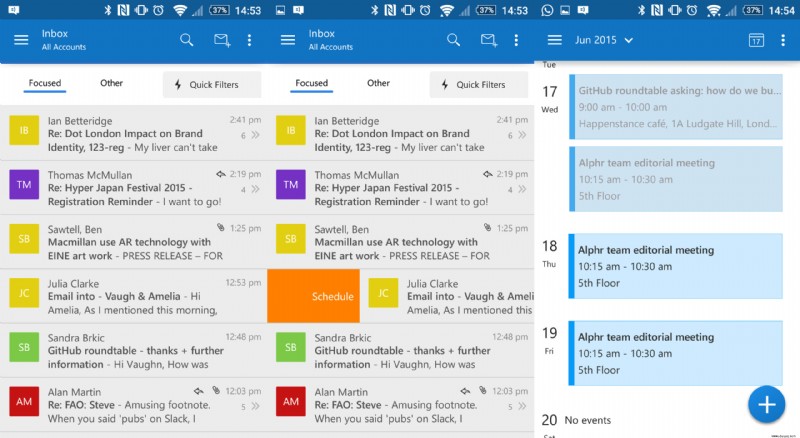Viewport: 800px width, 438px height.
Task: Select date 18 Thu in calendar agenda
Action: [x=549, y=253]
